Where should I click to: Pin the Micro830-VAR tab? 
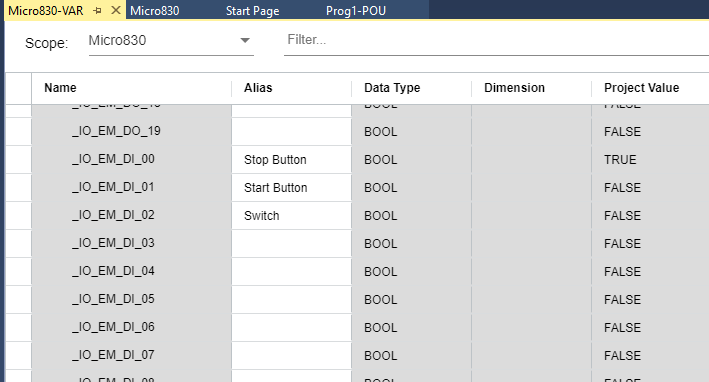(x=97, y=11)
